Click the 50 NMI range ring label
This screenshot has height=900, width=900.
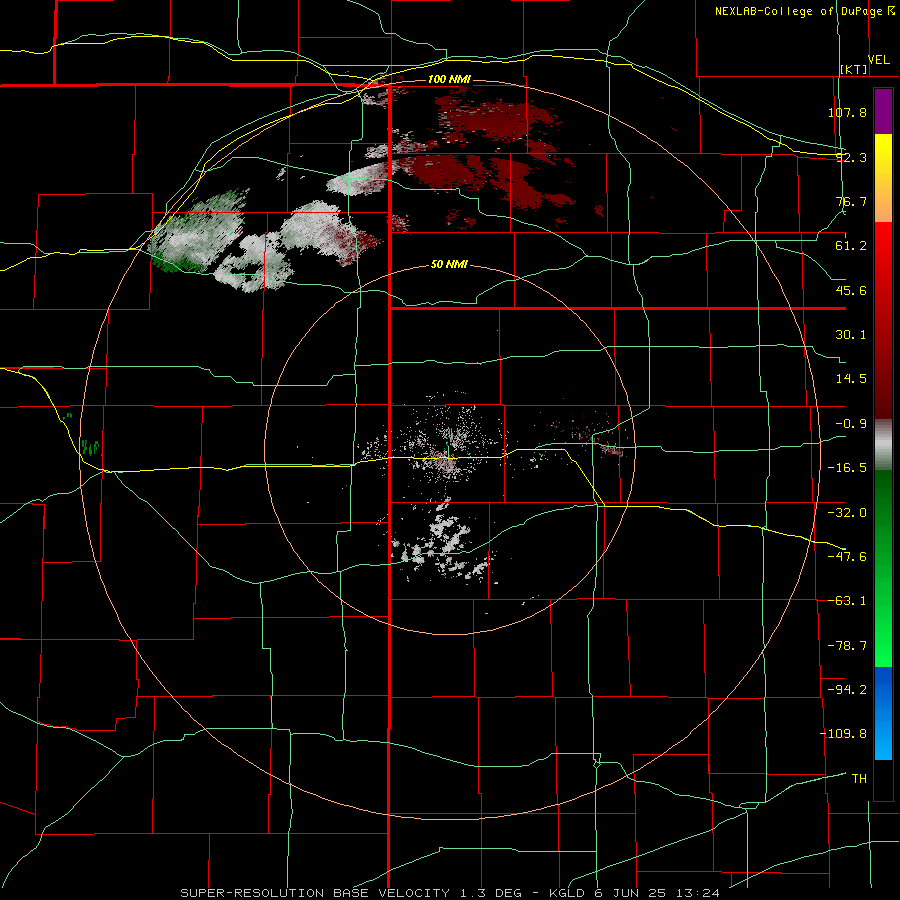(449, 265)
